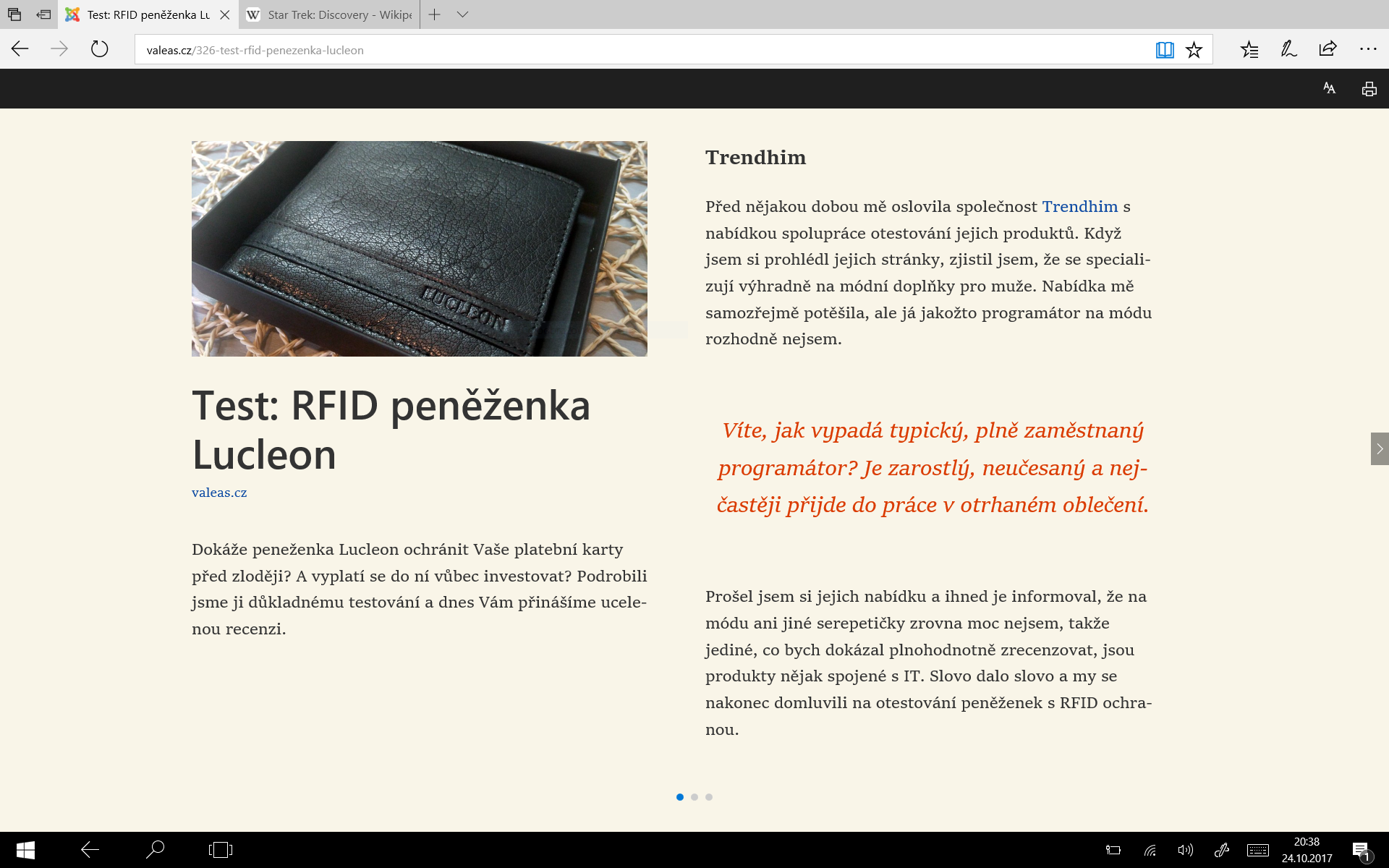
Task: Add page to favorites star
Action: 1194,50
